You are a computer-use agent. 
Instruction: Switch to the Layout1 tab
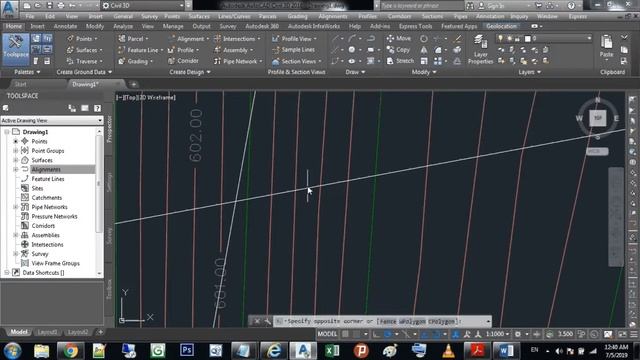point(47,332)
